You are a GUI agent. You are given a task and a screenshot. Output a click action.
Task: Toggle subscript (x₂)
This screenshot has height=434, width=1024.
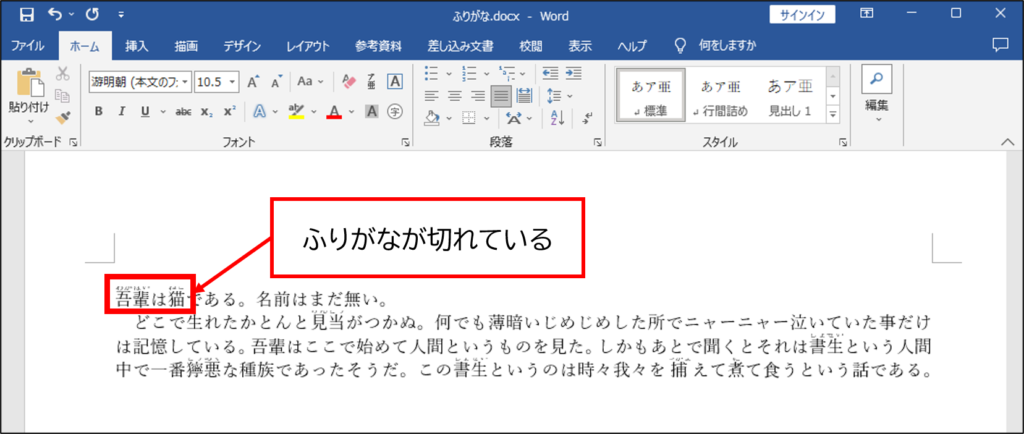click(207, 112)
